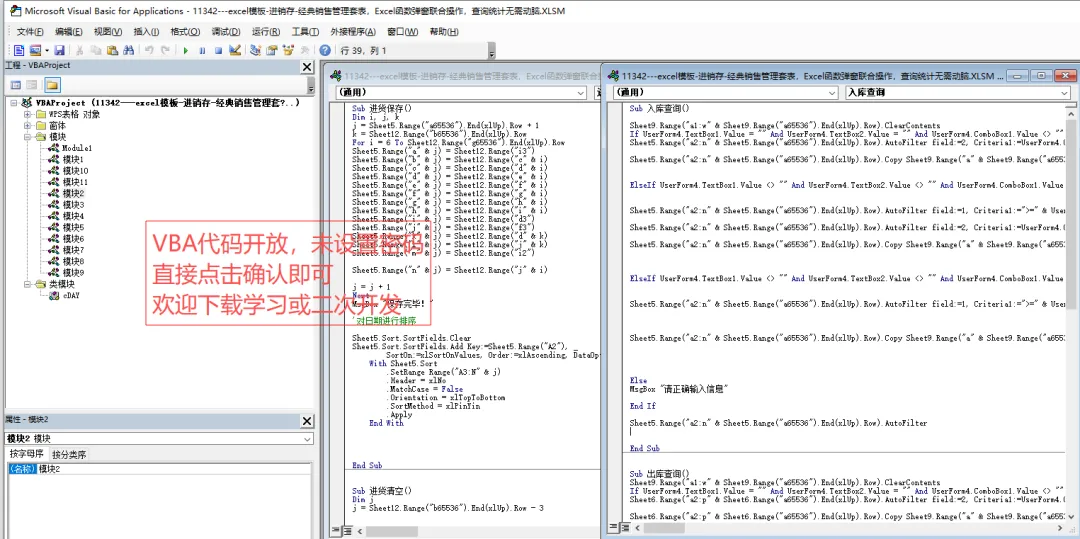Screen dimensions: 1080x539
Task: Switch to 按分类序 properties tab
Action: [70, 454]
